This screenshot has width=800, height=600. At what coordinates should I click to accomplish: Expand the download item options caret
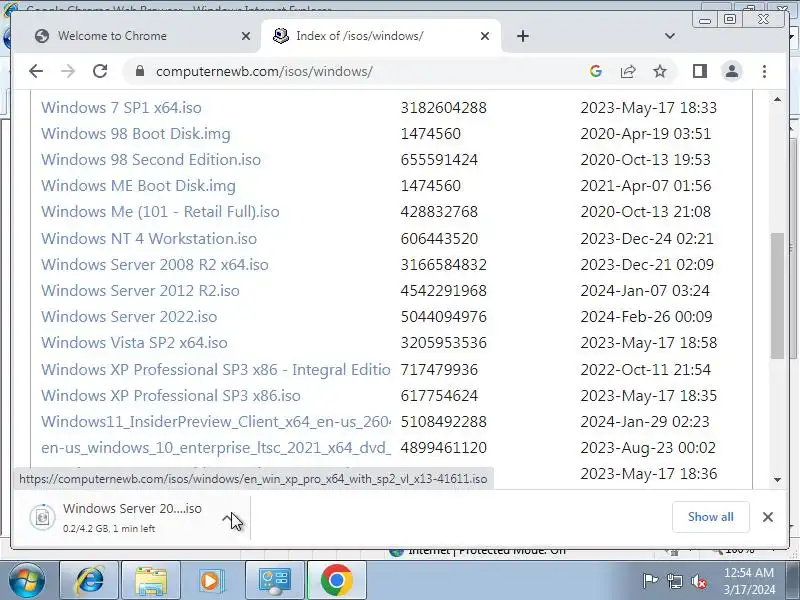point(228,518)
